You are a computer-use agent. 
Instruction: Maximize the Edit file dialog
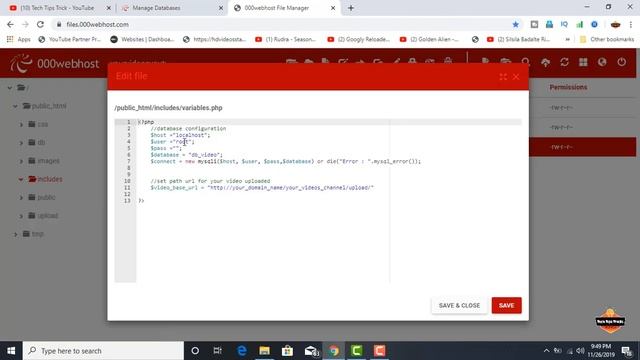pos(503,77)
